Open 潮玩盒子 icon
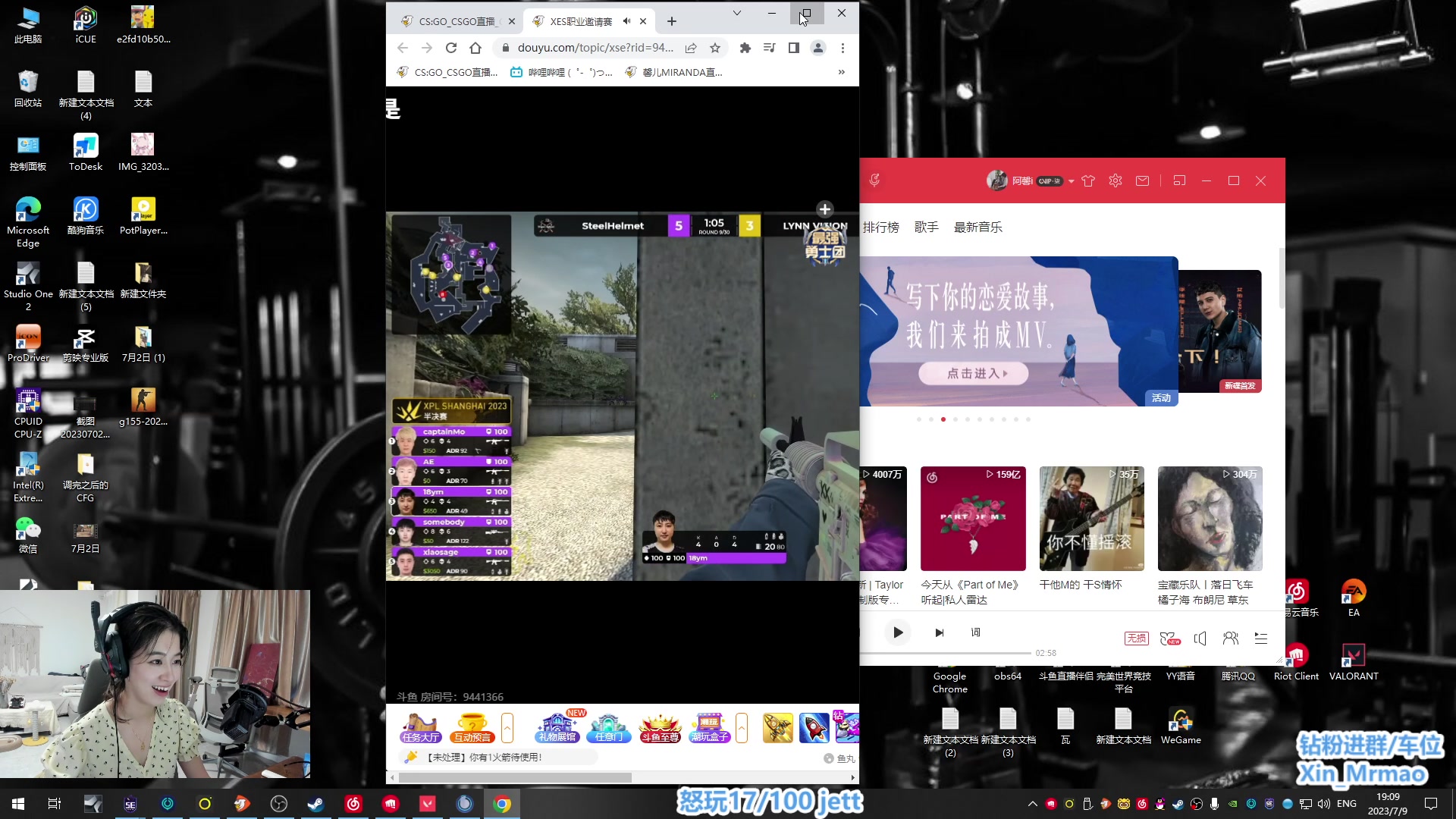Screen dimensions: 1456x819 [x=710, y=727]
